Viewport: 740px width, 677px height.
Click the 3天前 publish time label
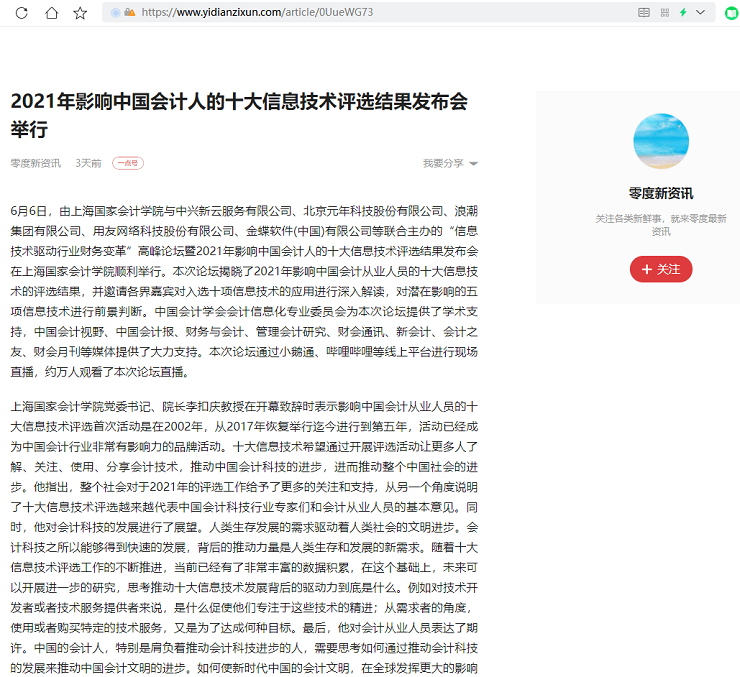(x=88, y=163)
